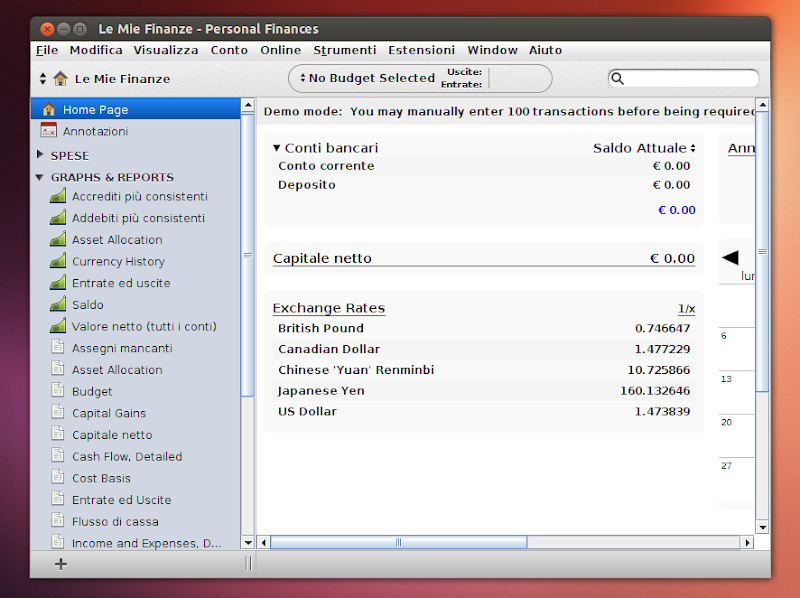Click the black previous-month arrow in calendar

pyautogui.click(x=731, y=257)
